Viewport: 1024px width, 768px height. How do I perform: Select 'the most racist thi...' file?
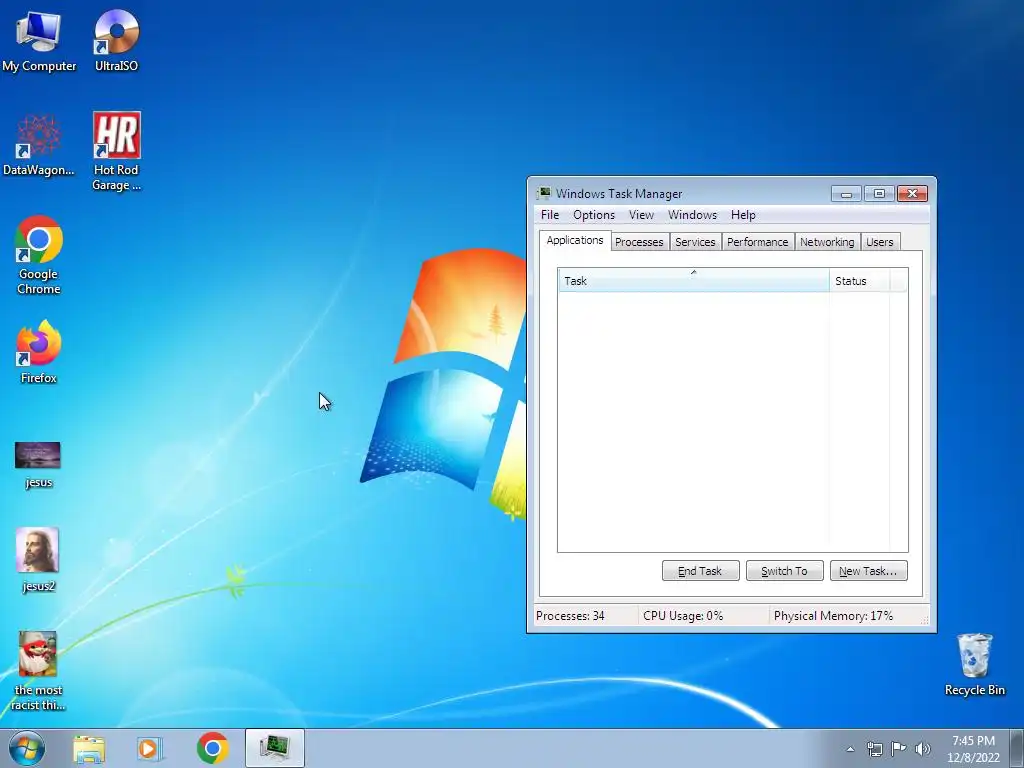pos(39,671)
